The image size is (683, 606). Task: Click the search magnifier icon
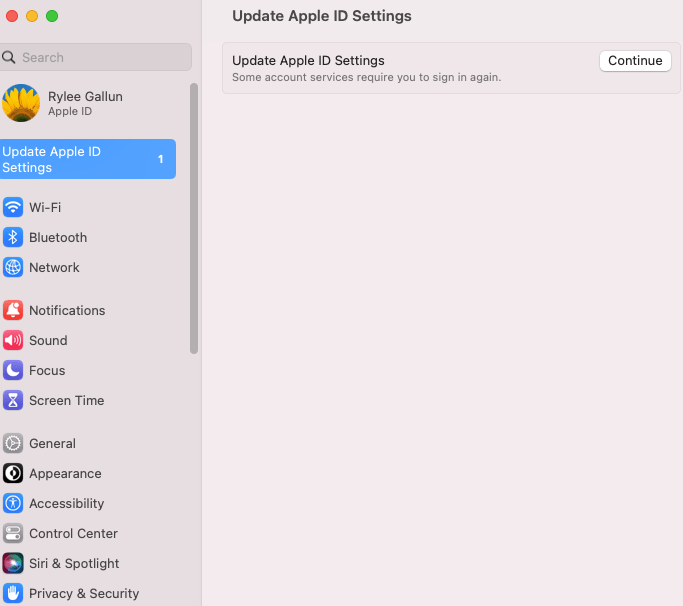click(x=8, y=57)
